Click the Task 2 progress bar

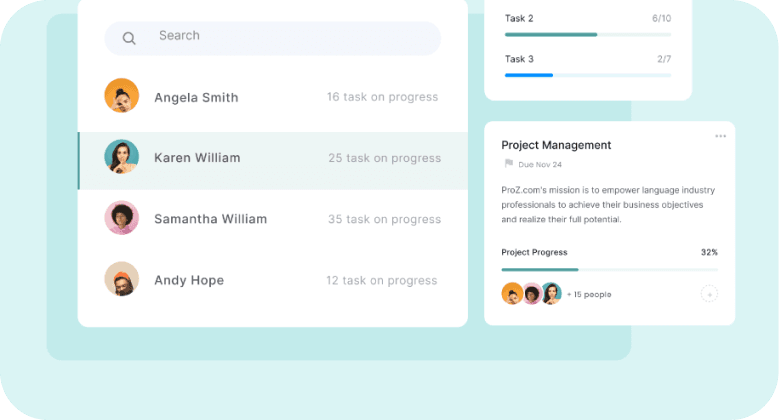click(588, 35)
